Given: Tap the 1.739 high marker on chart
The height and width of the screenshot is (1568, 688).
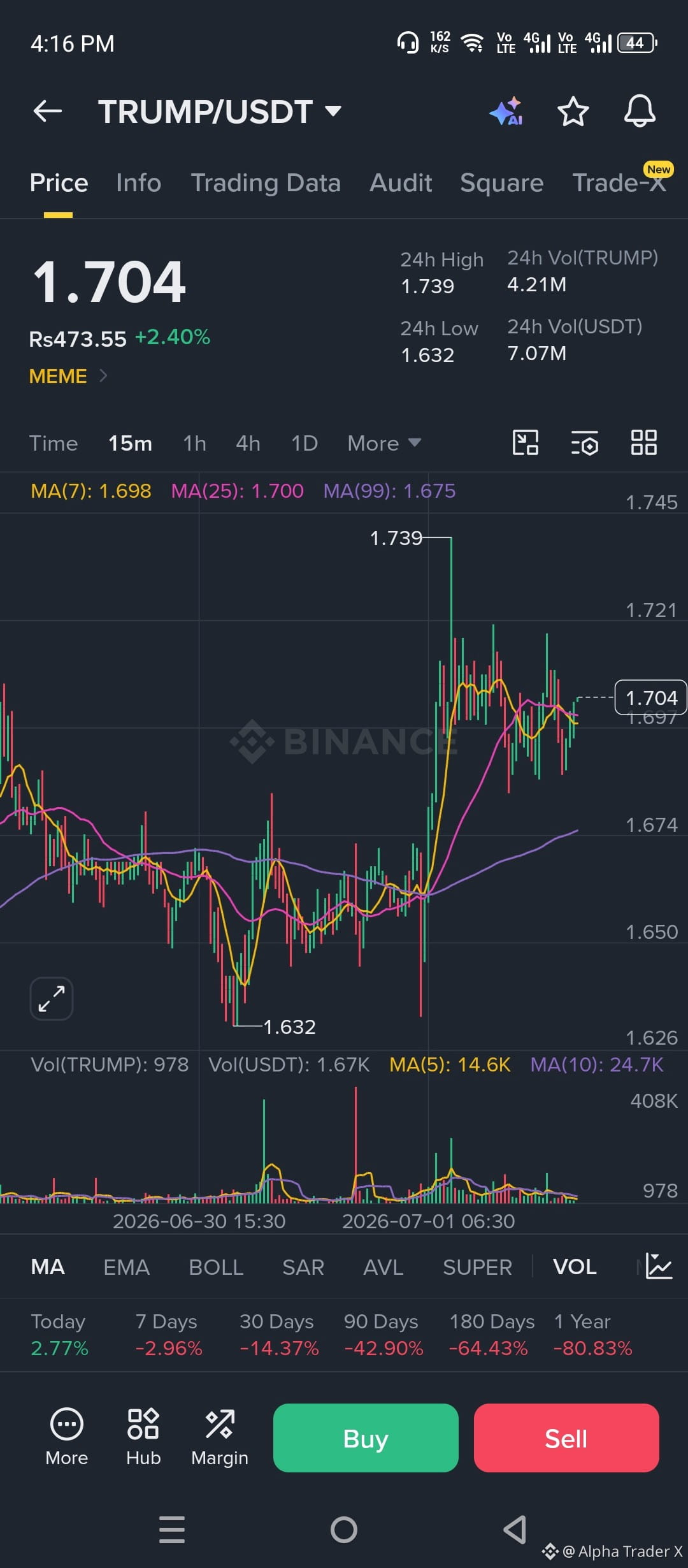Looking at the screenshot, I should 396,538.
